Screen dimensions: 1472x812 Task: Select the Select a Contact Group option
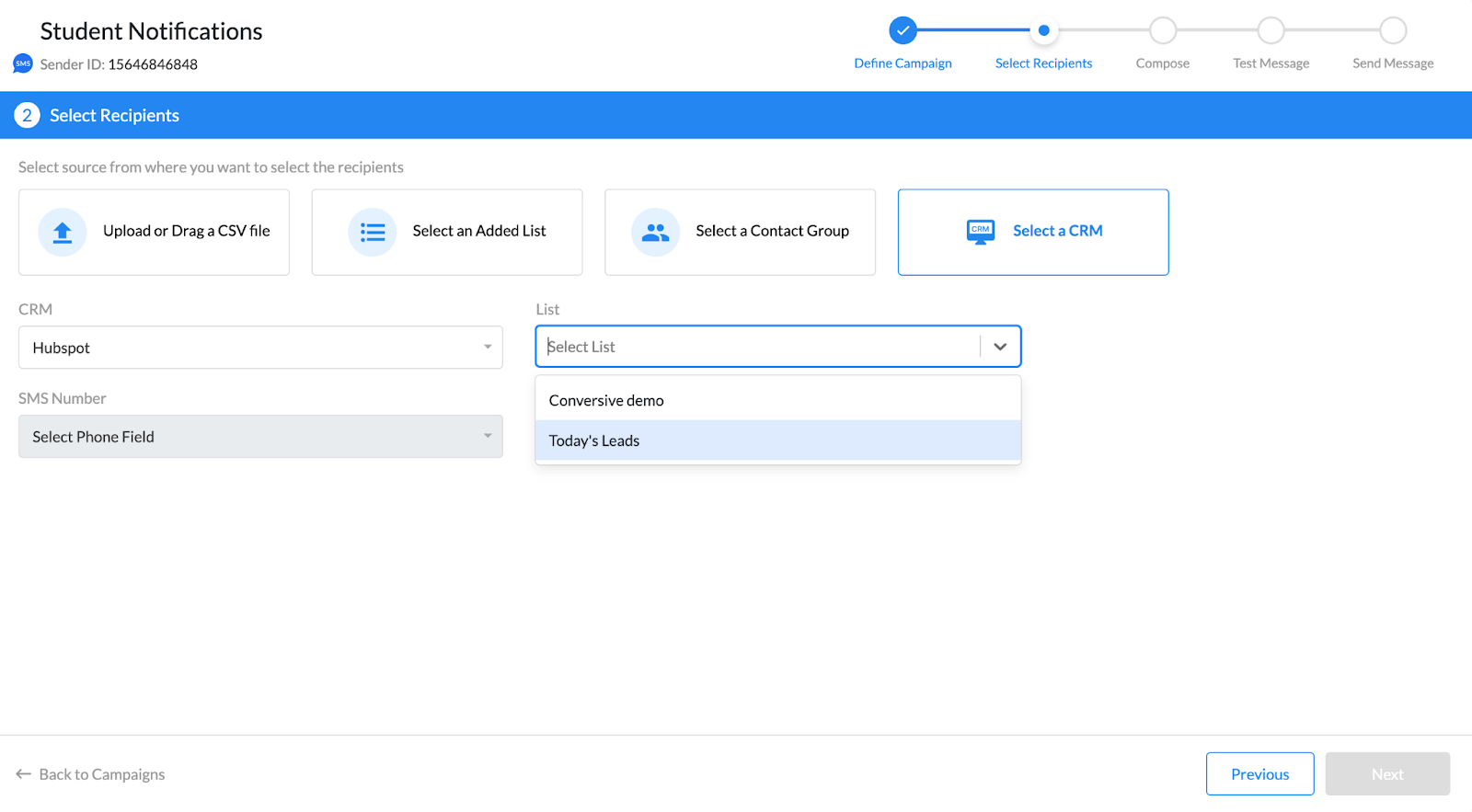click(x=740, y=232)
